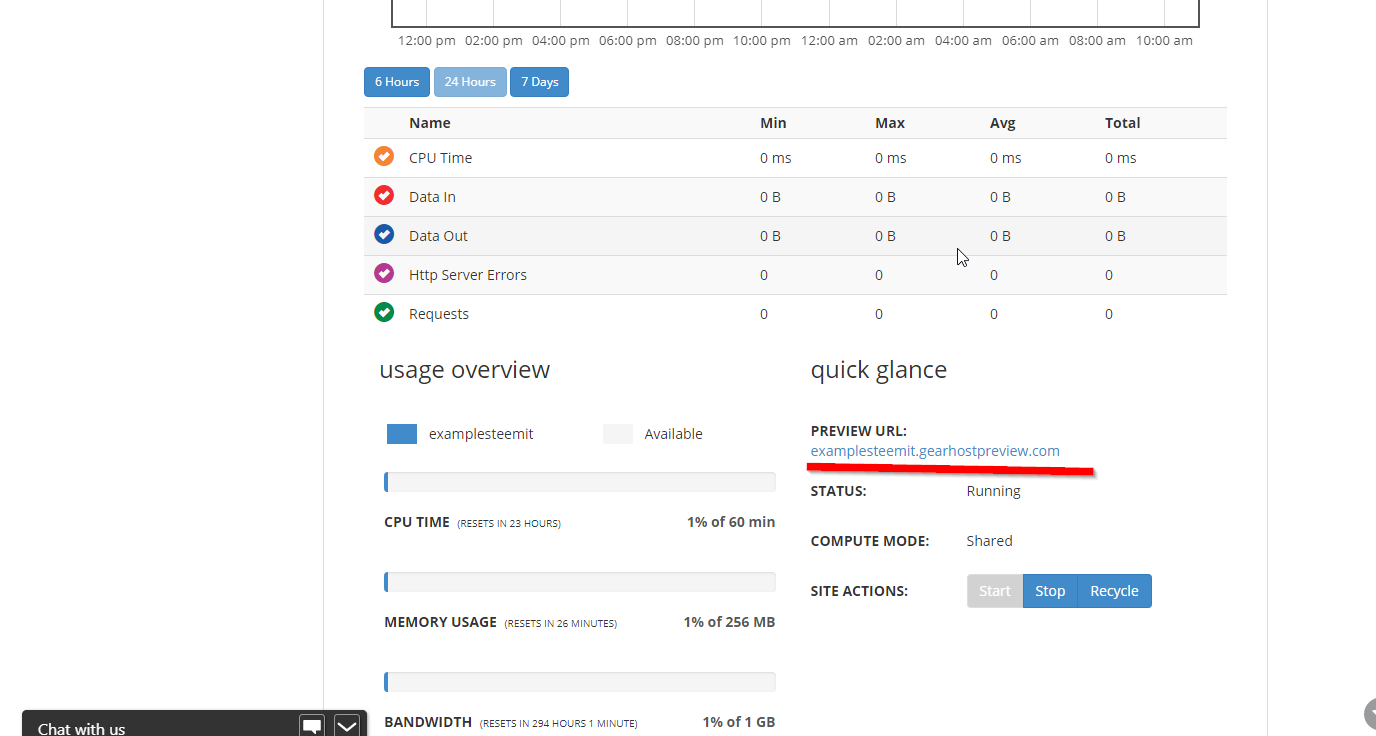Click the Min column header
Screen dimensions: 1376x736
(x=773, y=123)
